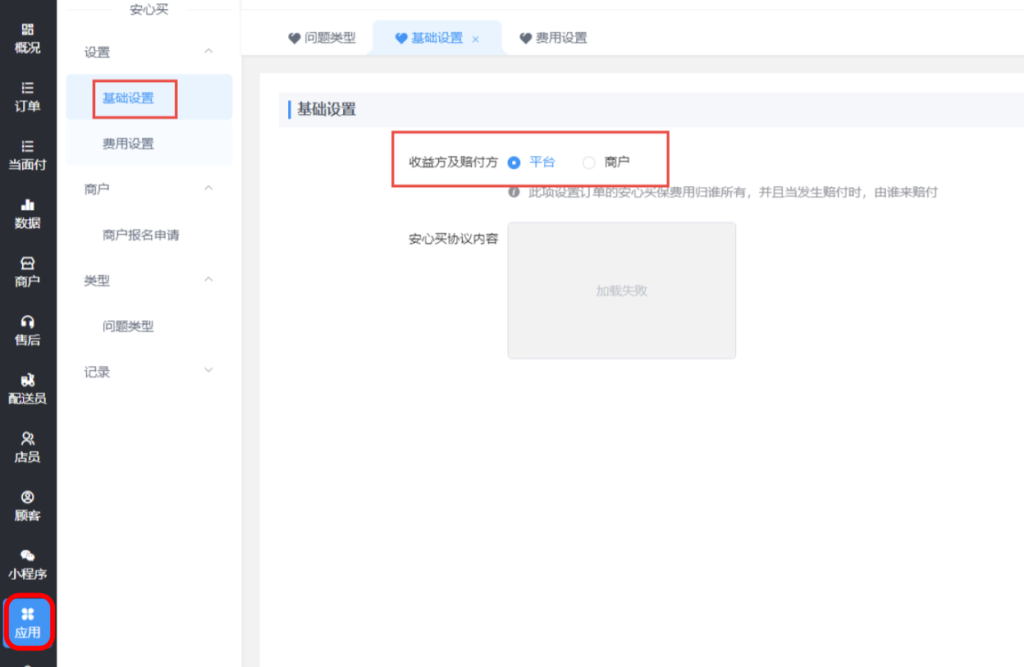Select 平台 radio button

point(514,162)
